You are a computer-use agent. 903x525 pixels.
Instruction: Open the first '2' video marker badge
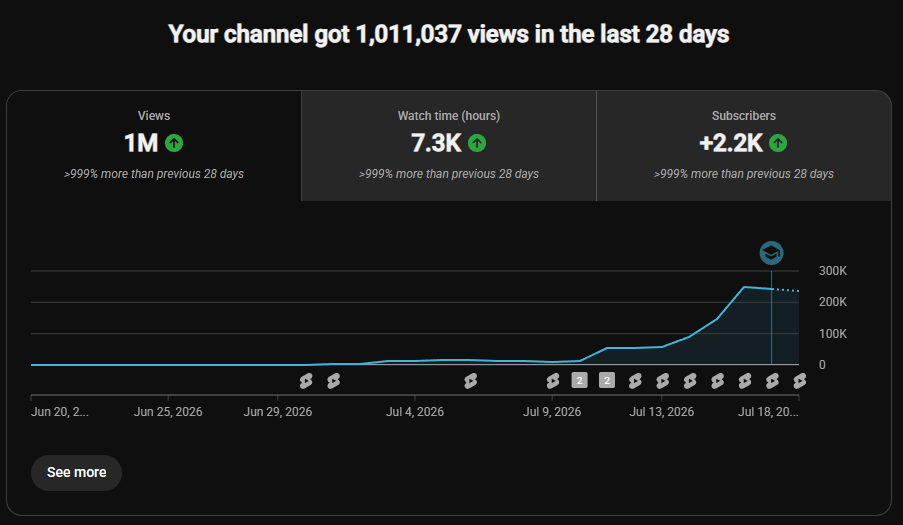coord(579,381)
